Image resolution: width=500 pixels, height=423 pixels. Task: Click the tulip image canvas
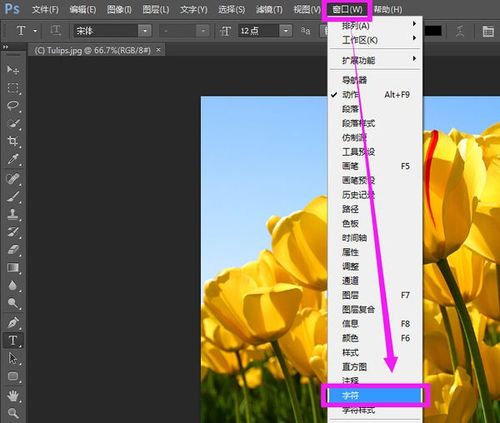(263, 259)
